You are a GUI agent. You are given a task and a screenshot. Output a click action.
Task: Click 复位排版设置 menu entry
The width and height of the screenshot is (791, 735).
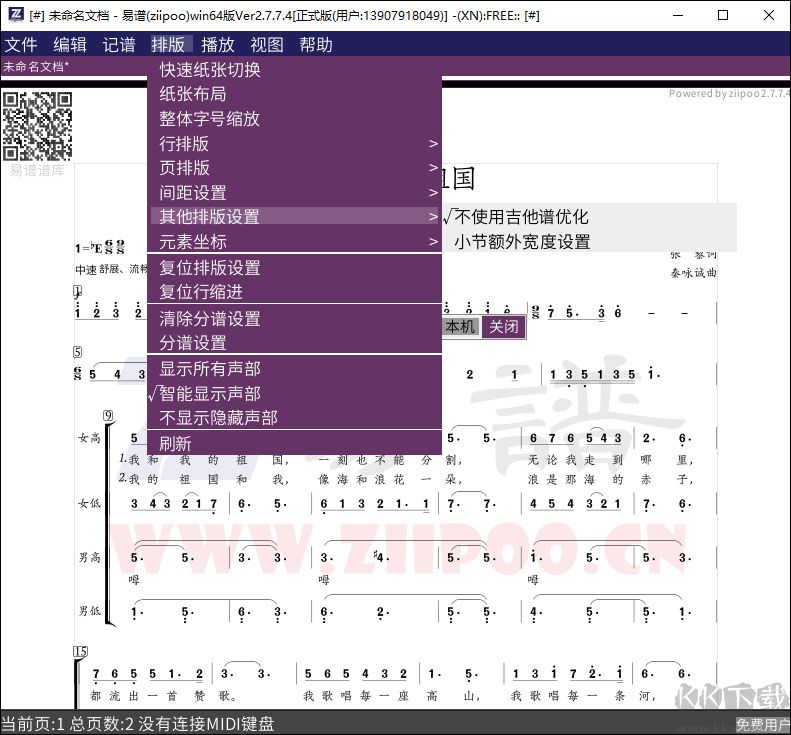click(295, 267)
